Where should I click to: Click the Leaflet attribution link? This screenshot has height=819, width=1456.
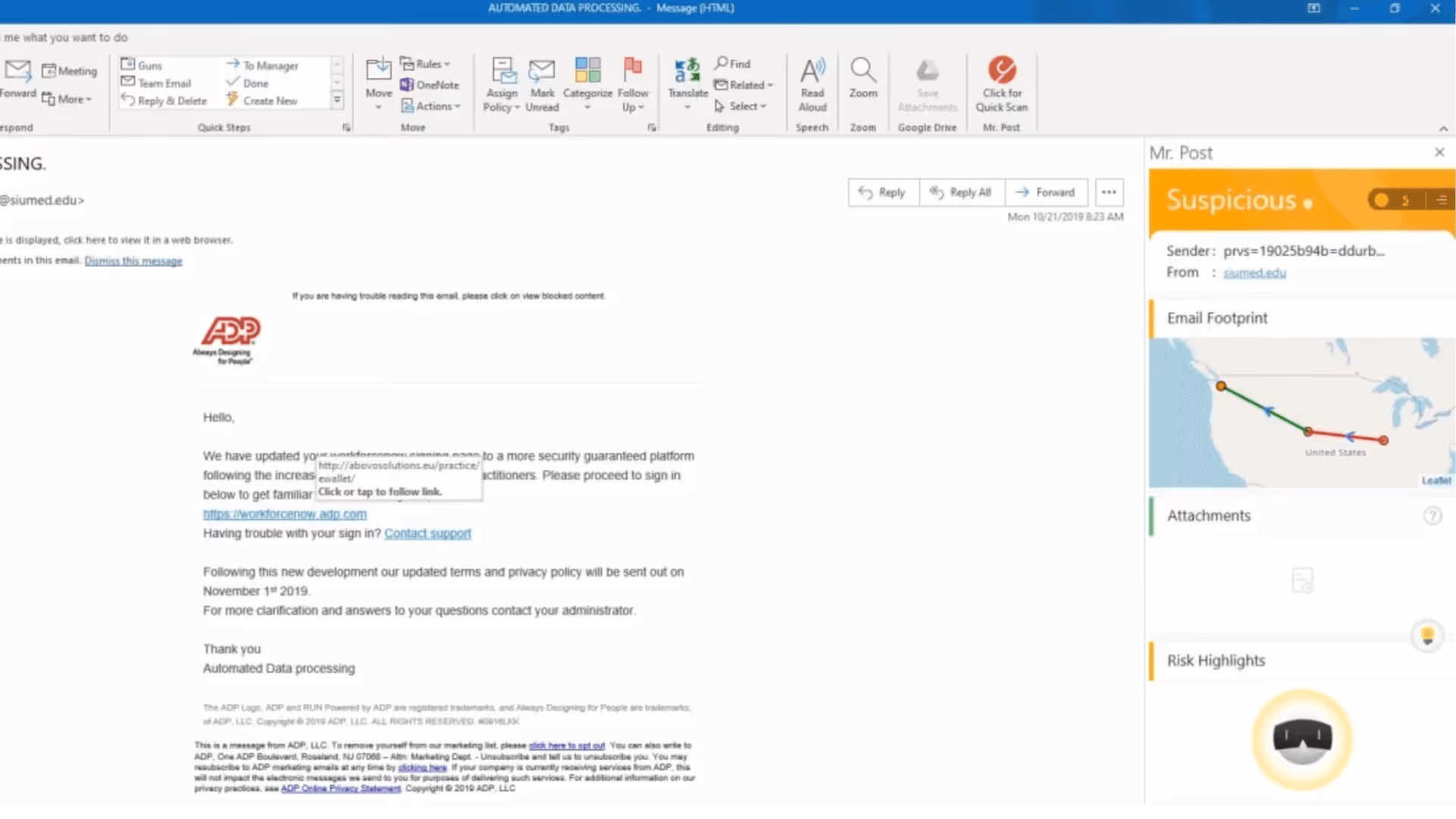pyautogui.click(x=1436, y=481)
